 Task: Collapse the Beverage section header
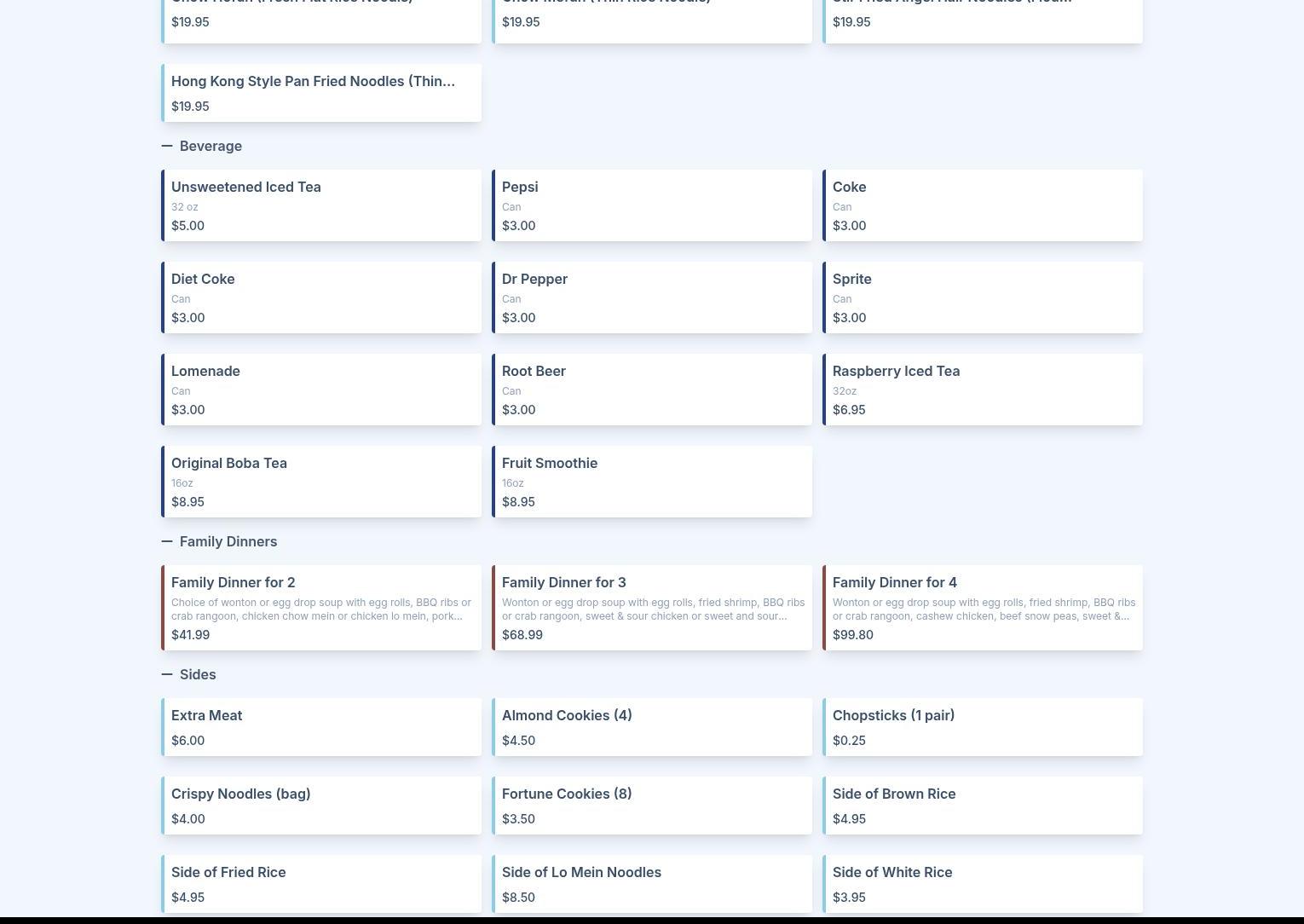(x=202, y=146)
